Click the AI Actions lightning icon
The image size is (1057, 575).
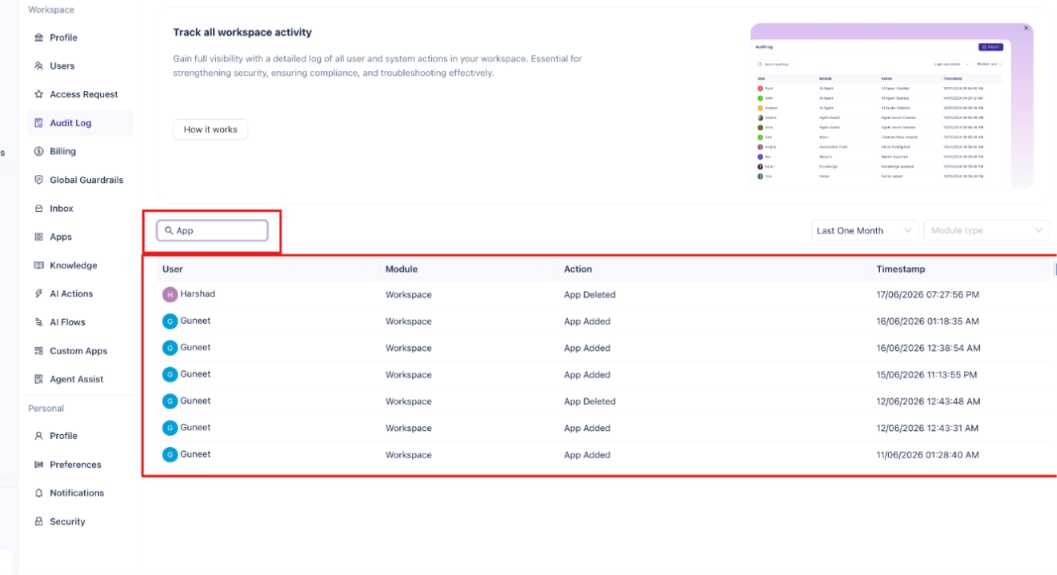[x=38, y=294]
